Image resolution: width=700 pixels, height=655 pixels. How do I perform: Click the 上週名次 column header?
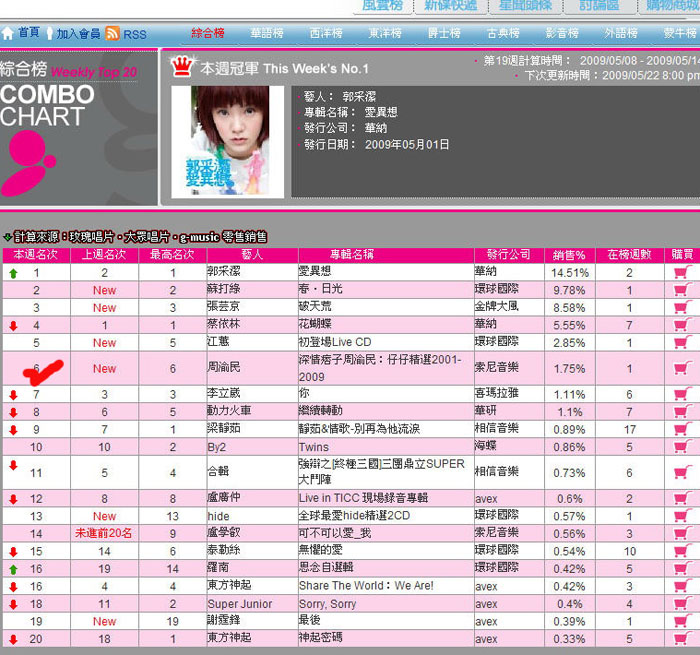[x=104, y=254]
